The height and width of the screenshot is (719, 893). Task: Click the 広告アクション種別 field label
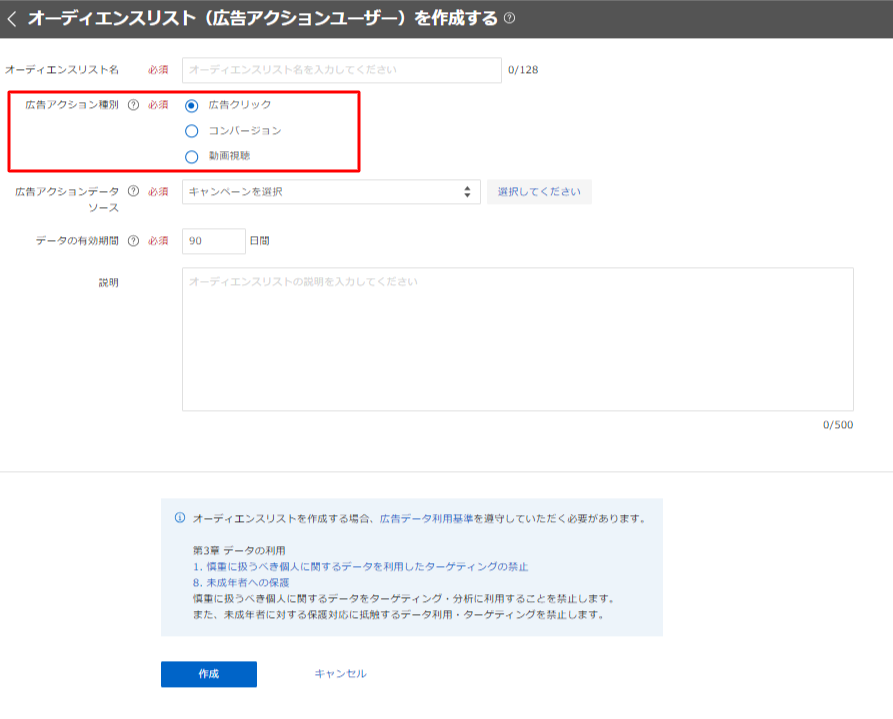72,105
